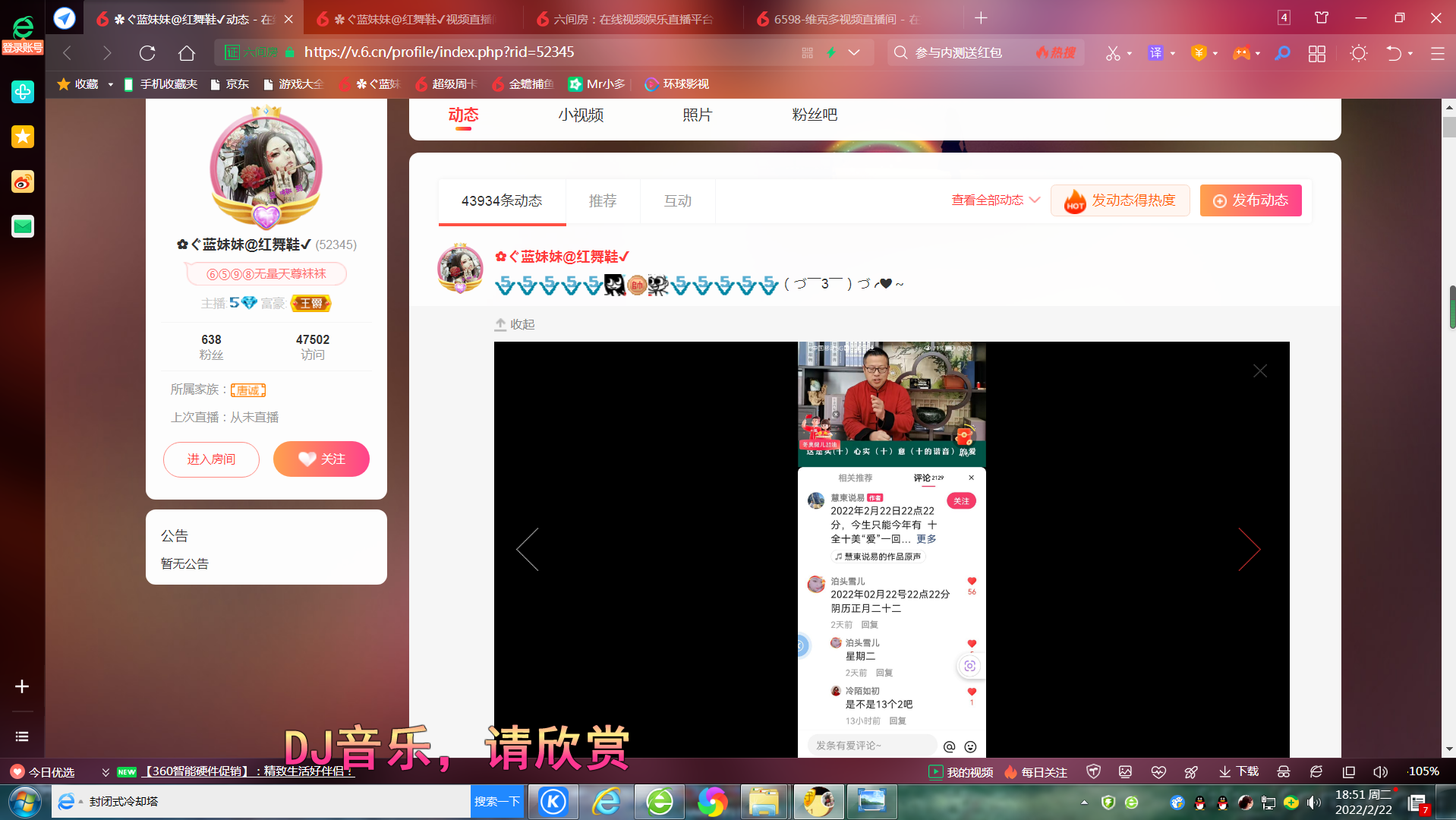This screenshot has width=1456, height=820.
Task: Toggle the brightness night mode icon
Action: tap(1359, 53)
